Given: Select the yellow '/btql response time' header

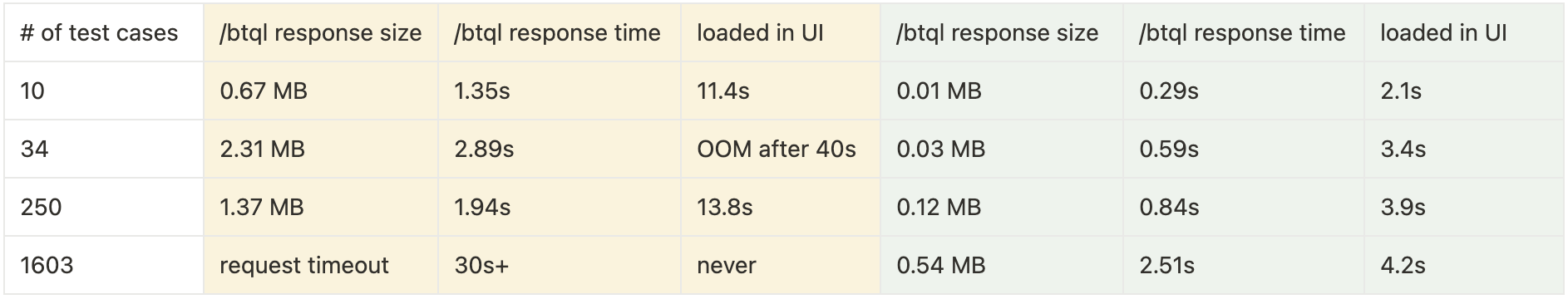Looking at the screenshot, I should pyautogui.click(x=559, y=32).
